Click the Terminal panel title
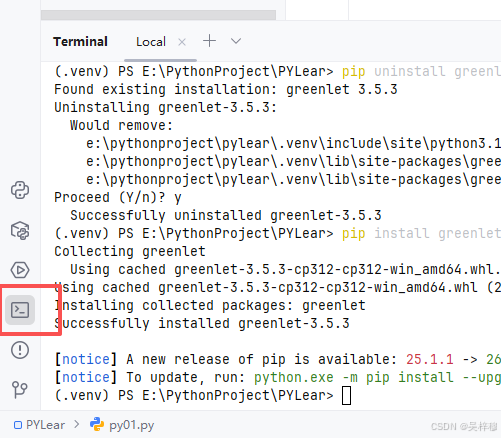501x438 pixels. (80, 42)
